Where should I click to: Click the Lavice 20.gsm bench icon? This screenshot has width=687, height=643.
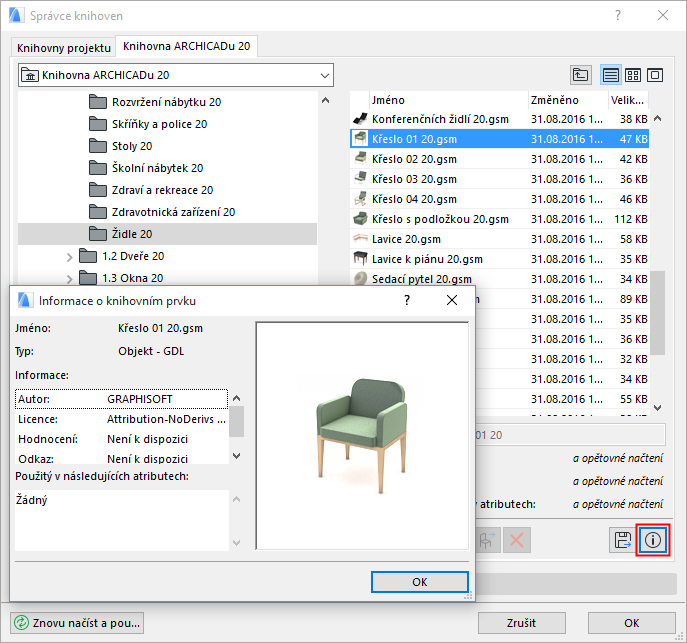tap(360, 239)
